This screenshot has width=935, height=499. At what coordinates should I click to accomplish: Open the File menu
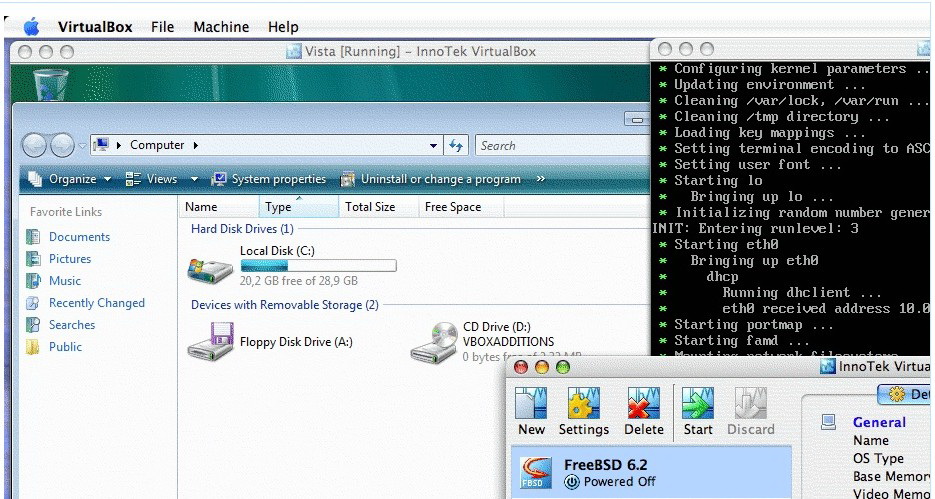tap(162, 27)
